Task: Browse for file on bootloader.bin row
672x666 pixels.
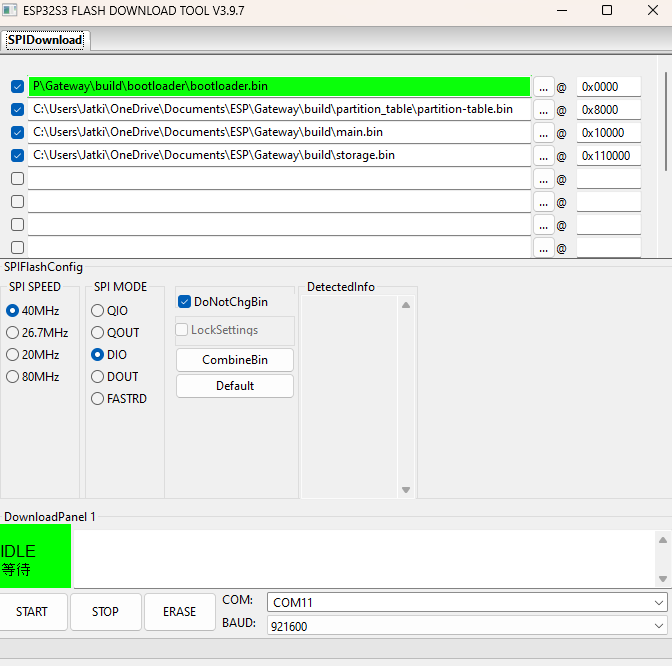Action: pos(543,87)
